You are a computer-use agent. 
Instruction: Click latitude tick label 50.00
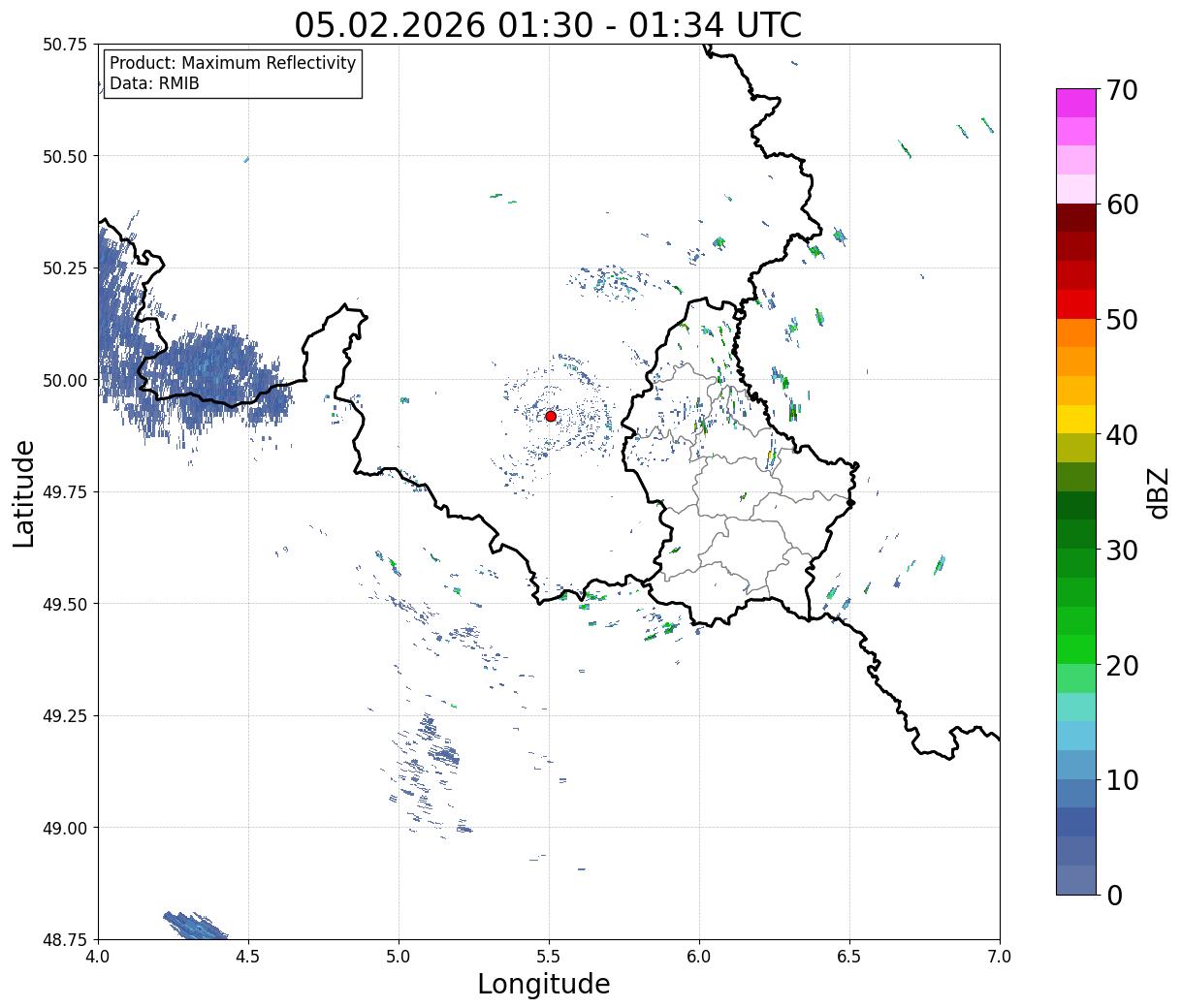[x=65, y=380]
